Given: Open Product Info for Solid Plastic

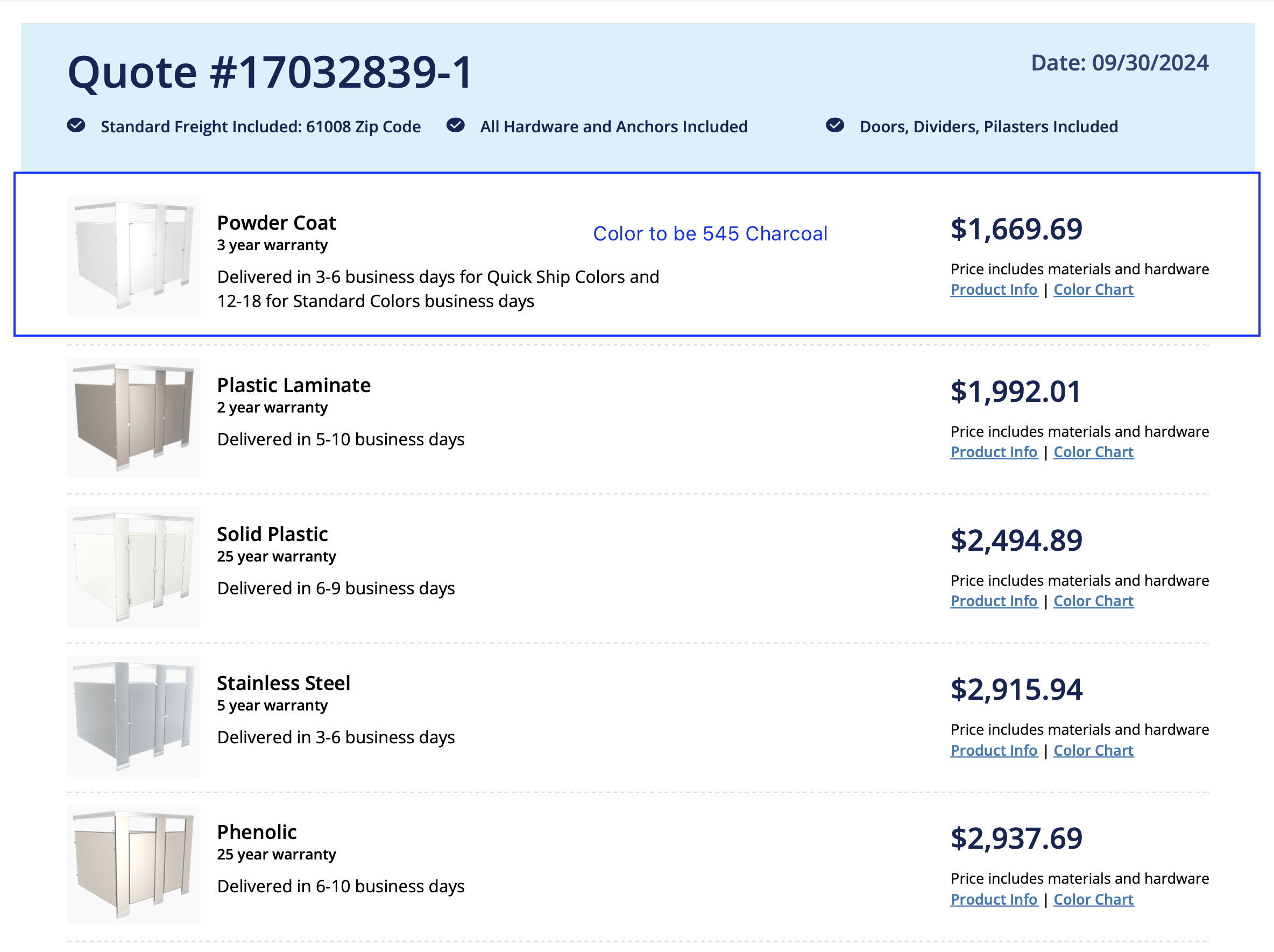Looking at the screenshot, I should click(994, 601).
